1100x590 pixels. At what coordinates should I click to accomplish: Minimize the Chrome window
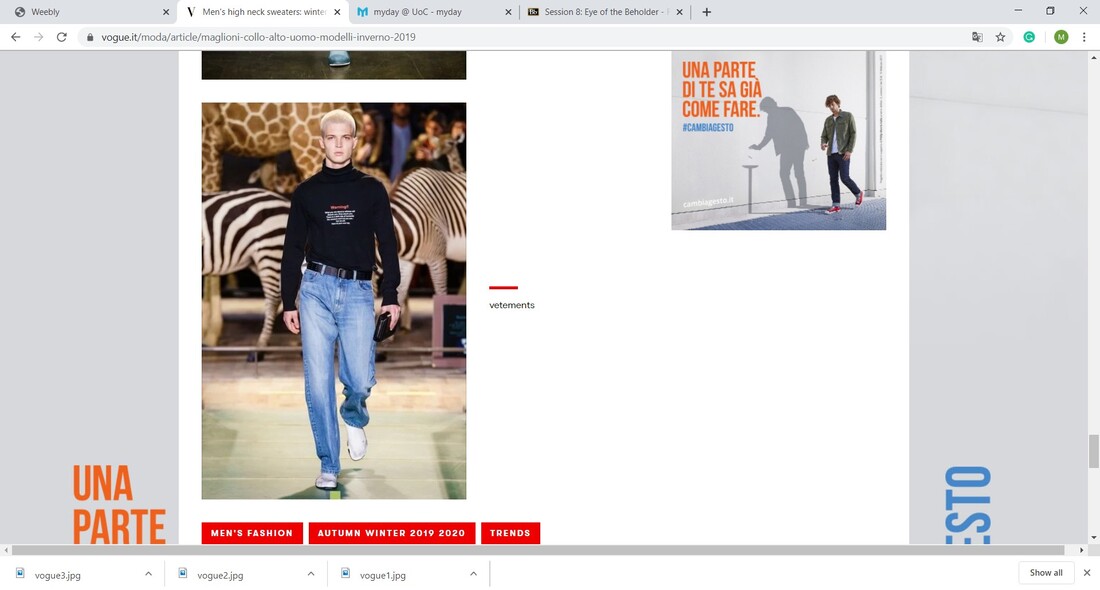pos(1018,11)
